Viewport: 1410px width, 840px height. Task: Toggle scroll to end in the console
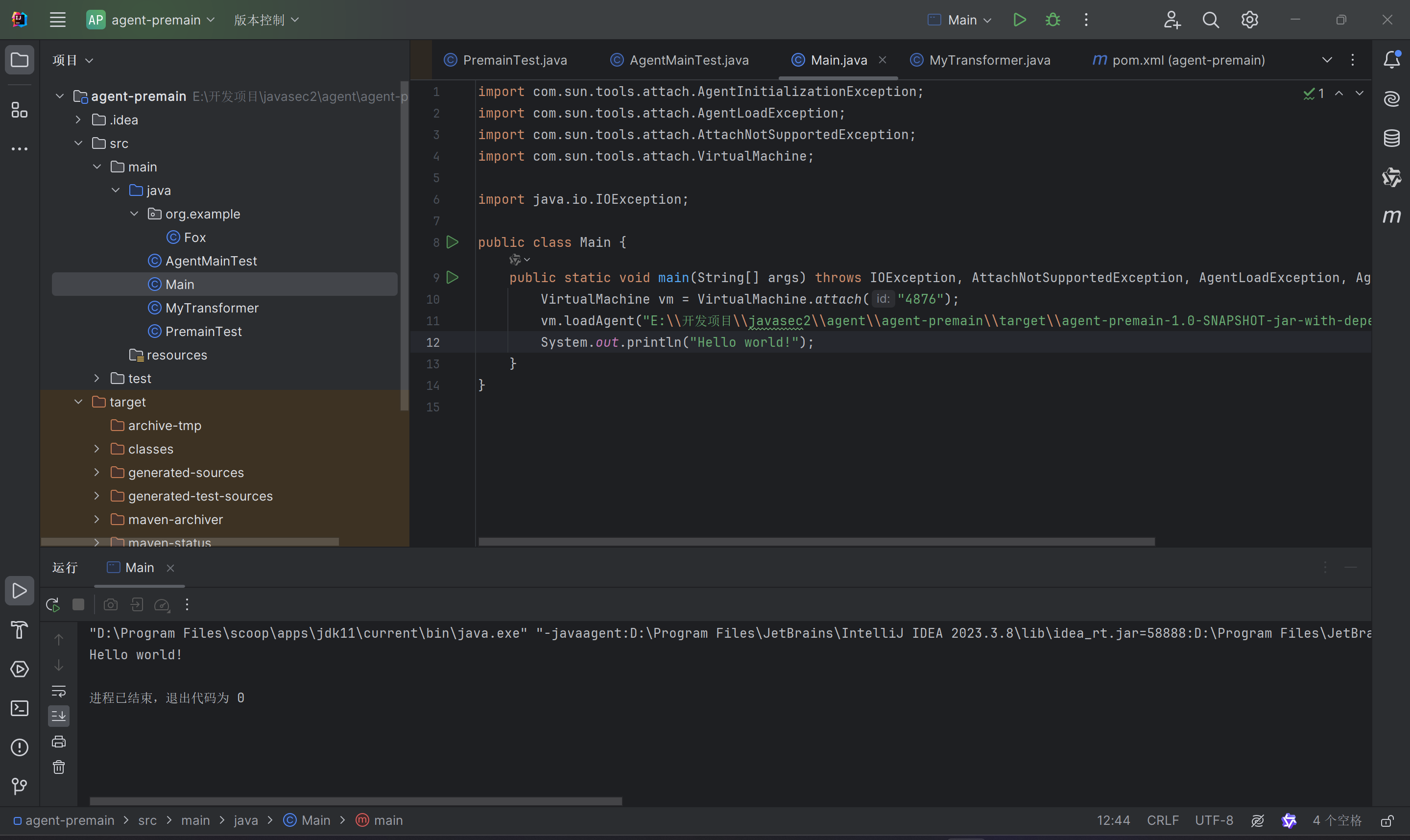point(59,716)
